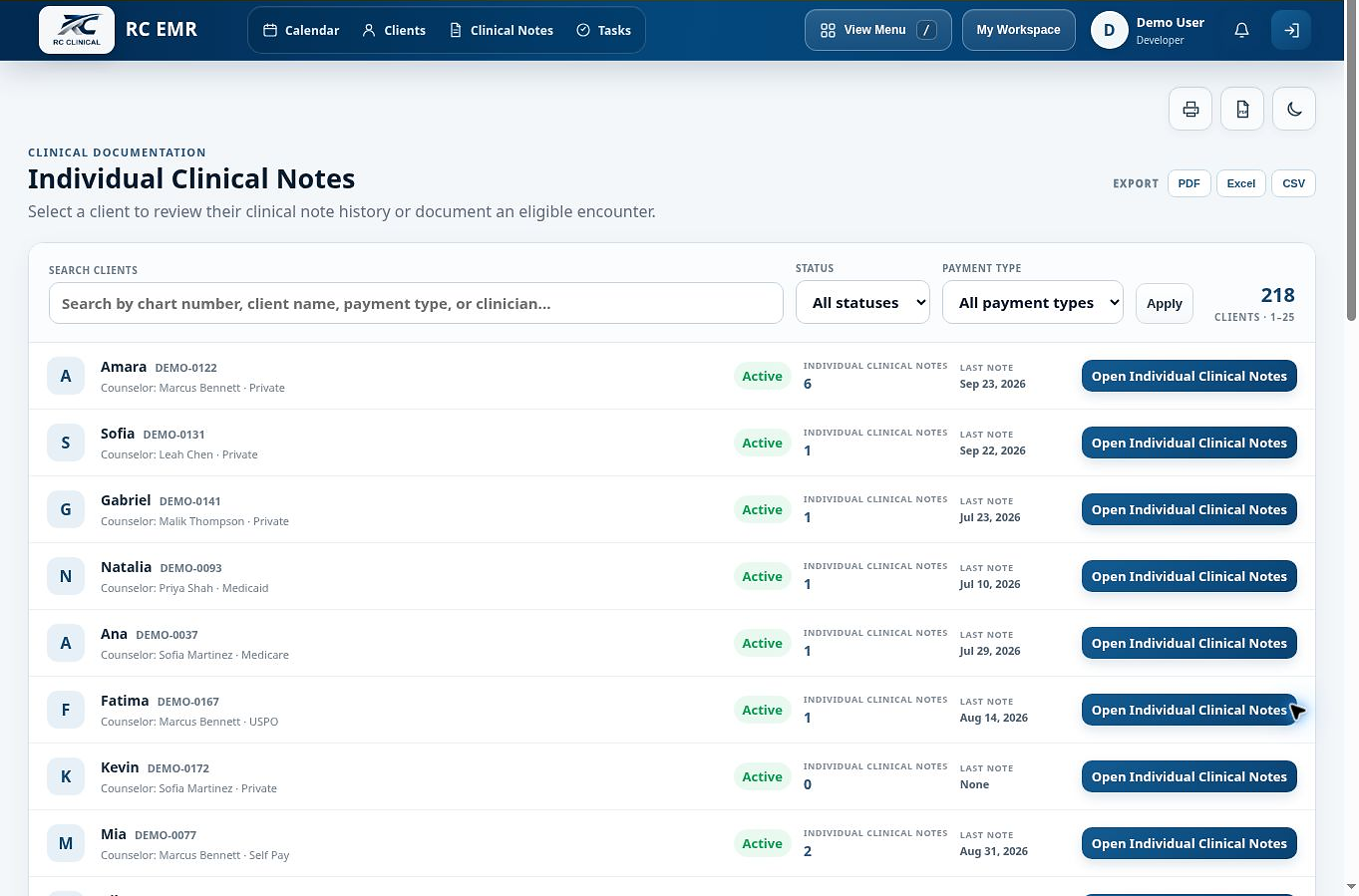Export the list as PDF
1359x896 pixels.
pyautogui.click(x=1189, y=183)
